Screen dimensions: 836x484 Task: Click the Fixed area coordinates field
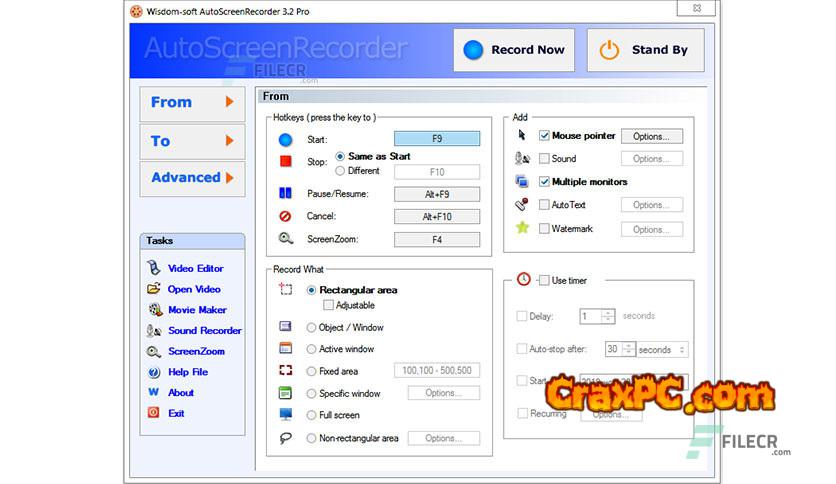pyautogui.click(x=437, y=370)
